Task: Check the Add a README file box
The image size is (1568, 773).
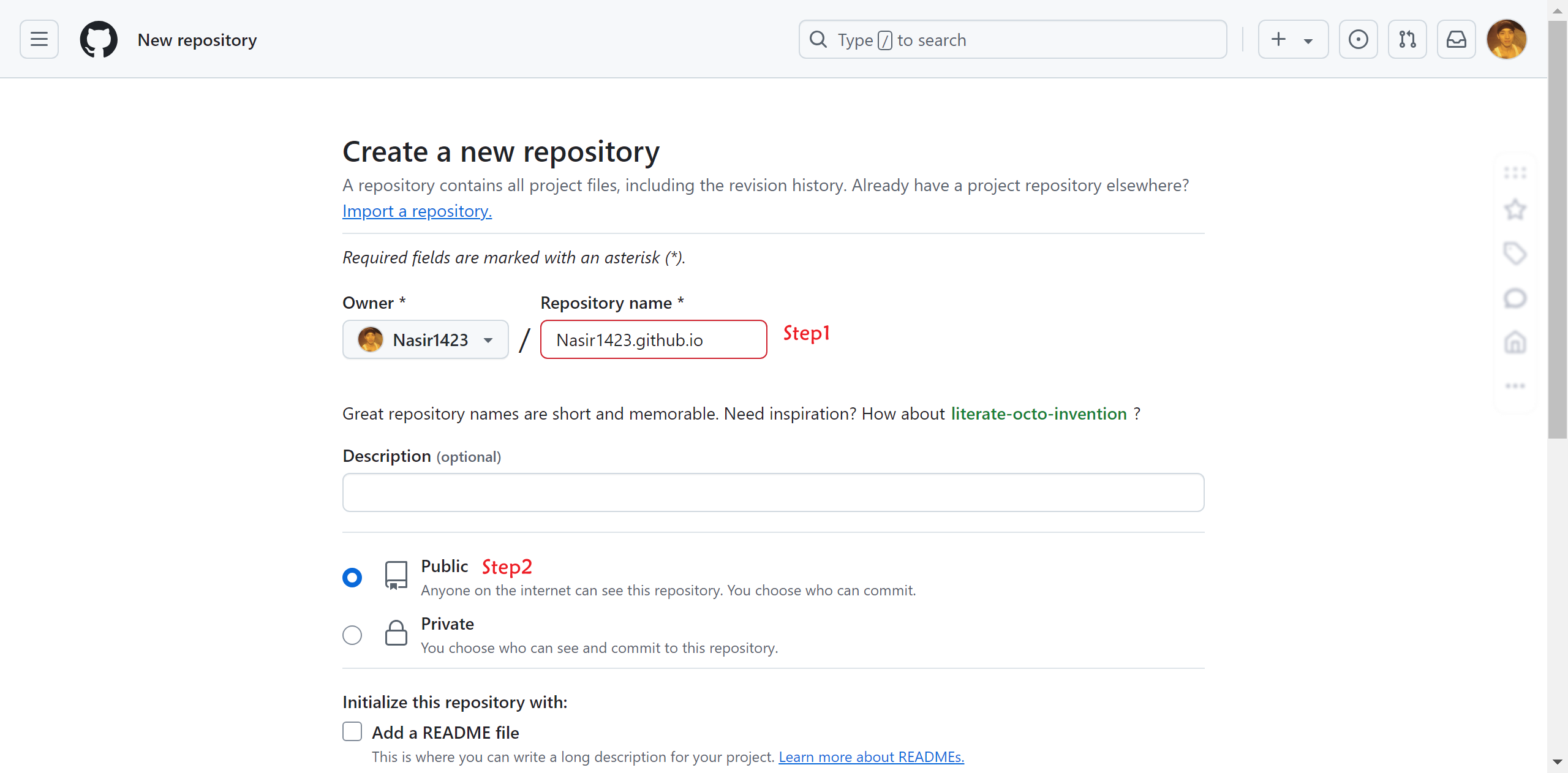Action: (x=352, y=731)
